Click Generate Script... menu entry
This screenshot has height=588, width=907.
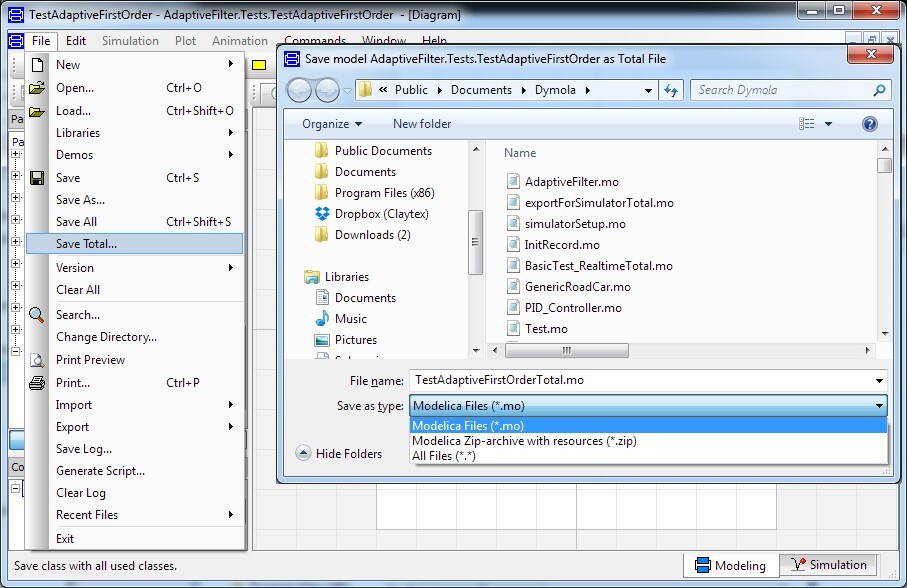pyautogui.click(x=134, y=471)
